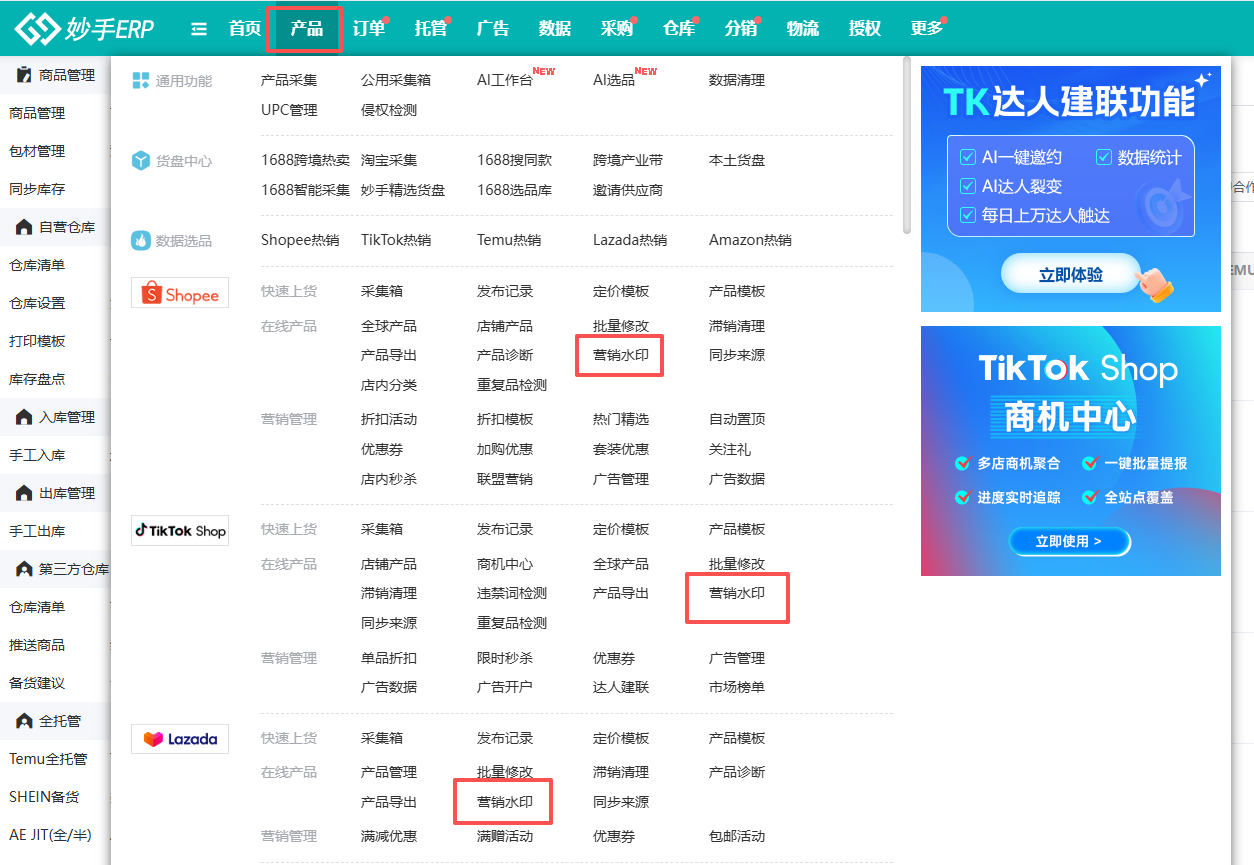Open the TK达人建联功能 banner
Viewport: 1254px width, 865px height.
[1071, 189]
